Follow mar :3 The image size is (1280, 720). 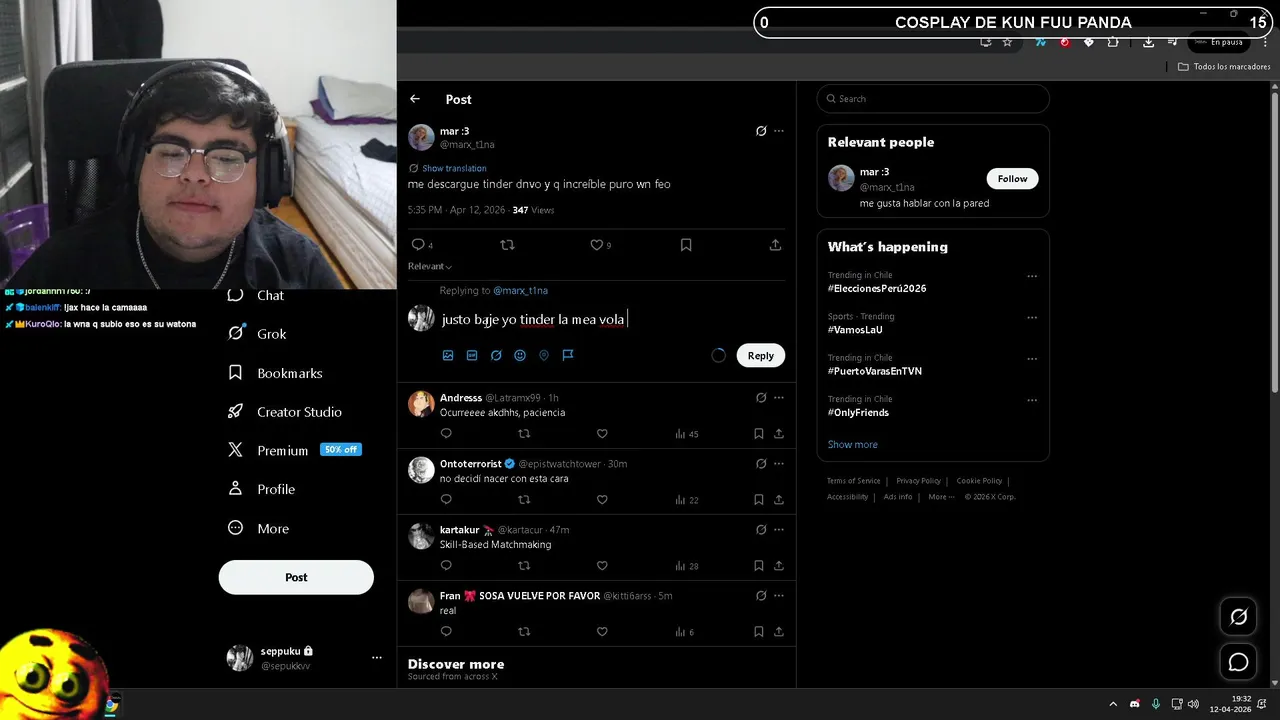(1012, 179)
